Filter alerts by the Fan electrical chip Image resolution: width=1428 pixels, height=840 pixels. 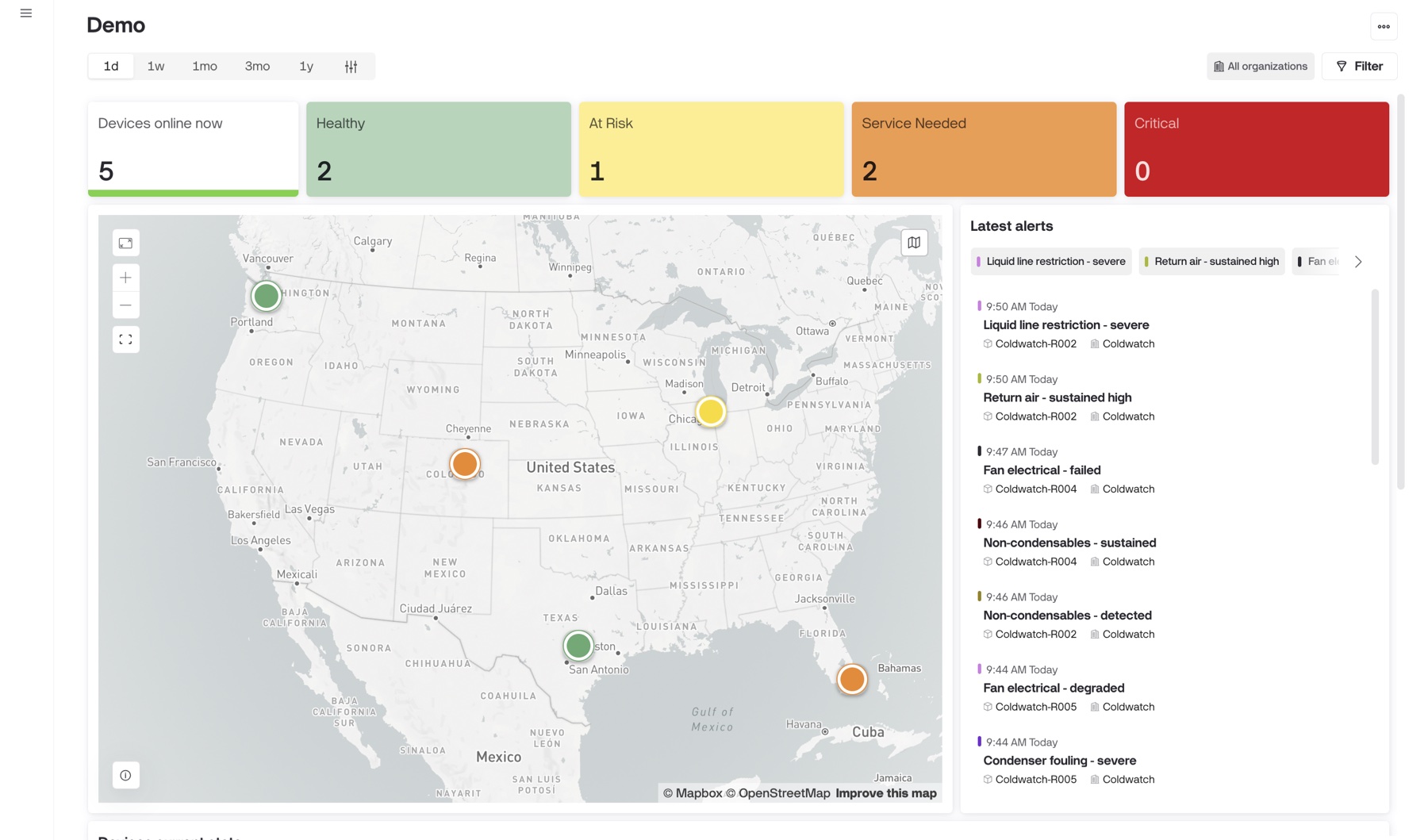(x=1317, y=262)
